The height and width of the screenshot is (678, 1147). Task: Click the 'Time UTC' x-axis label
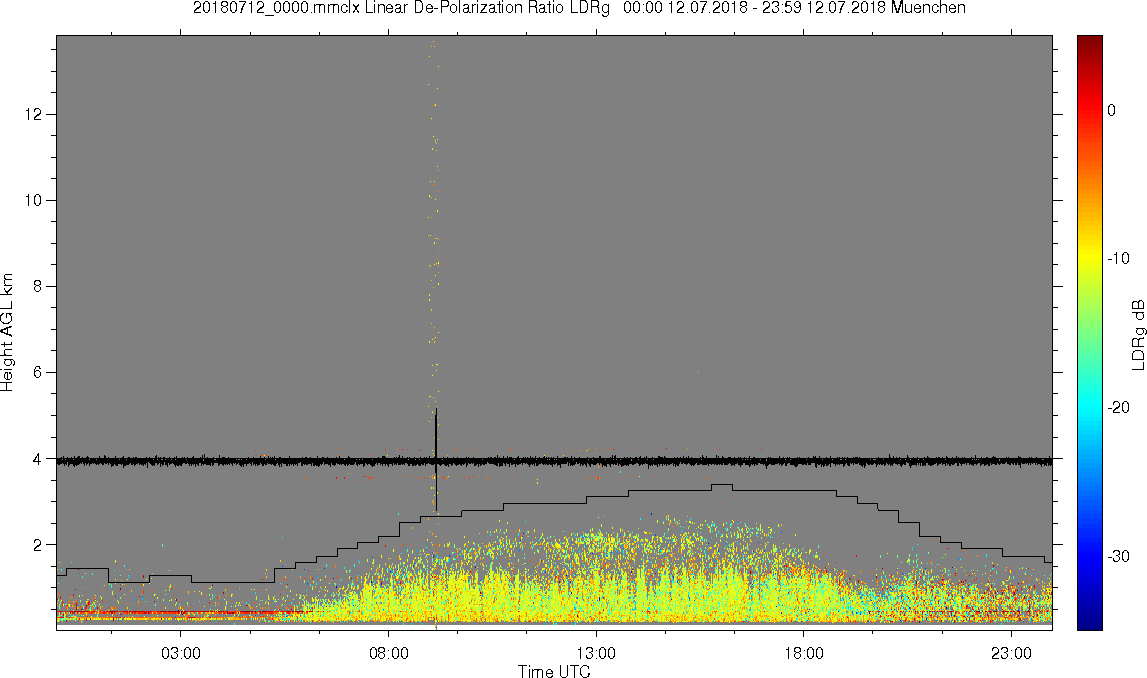click(x=554, y=671)
